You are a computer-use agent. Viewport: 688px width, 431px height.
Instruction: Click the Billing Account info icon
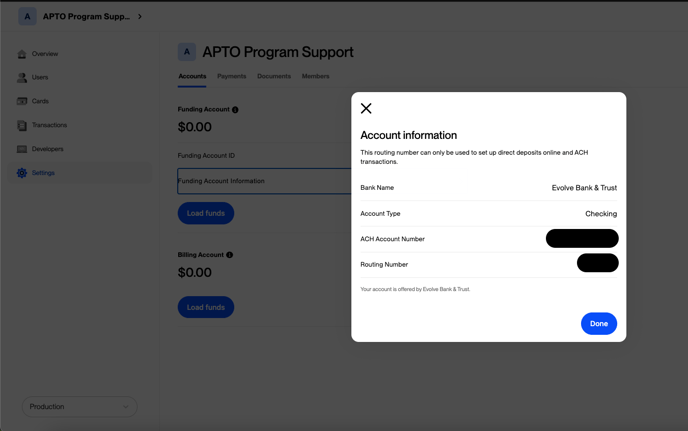[x=229, y=255]
